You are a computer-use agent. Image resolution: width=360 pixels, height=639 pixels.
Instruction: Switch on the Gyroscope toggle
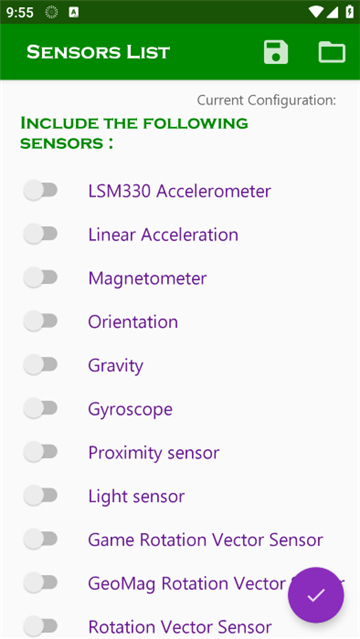[40, 408]
